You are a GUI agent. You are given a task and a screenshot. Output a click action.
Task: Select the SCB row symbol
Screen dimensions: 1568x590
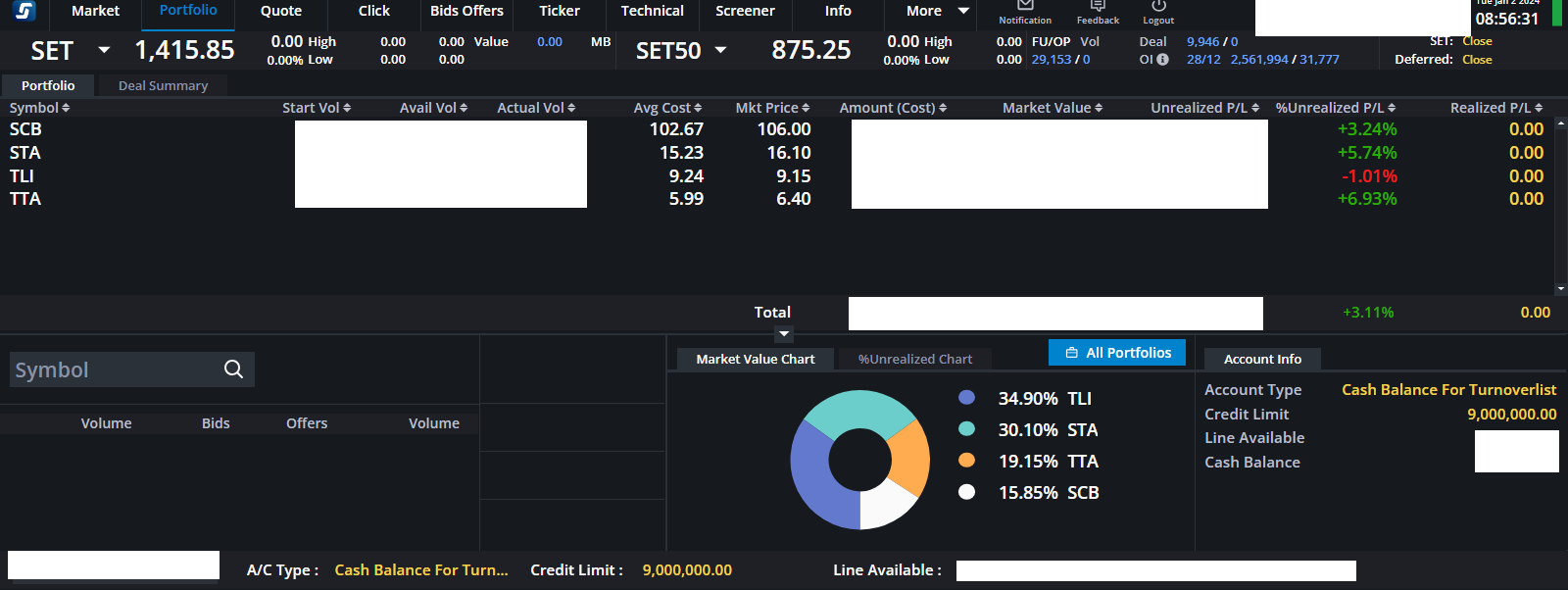coord(25,129)
